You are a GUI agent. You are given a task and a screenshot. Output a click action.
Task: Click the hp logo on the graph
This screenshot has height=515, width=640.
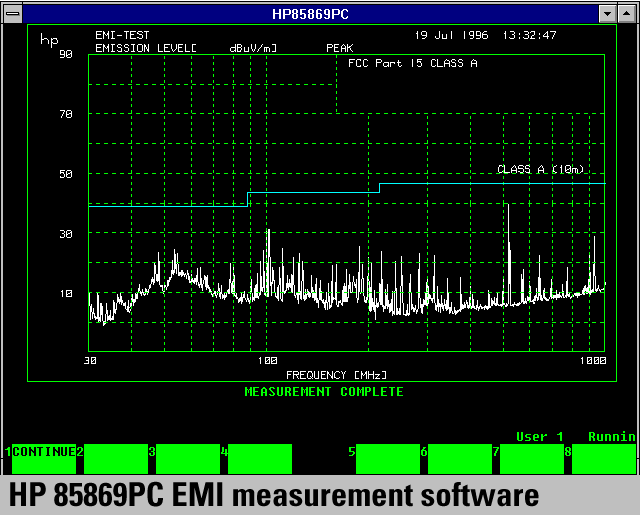click(x=47, y=43)
